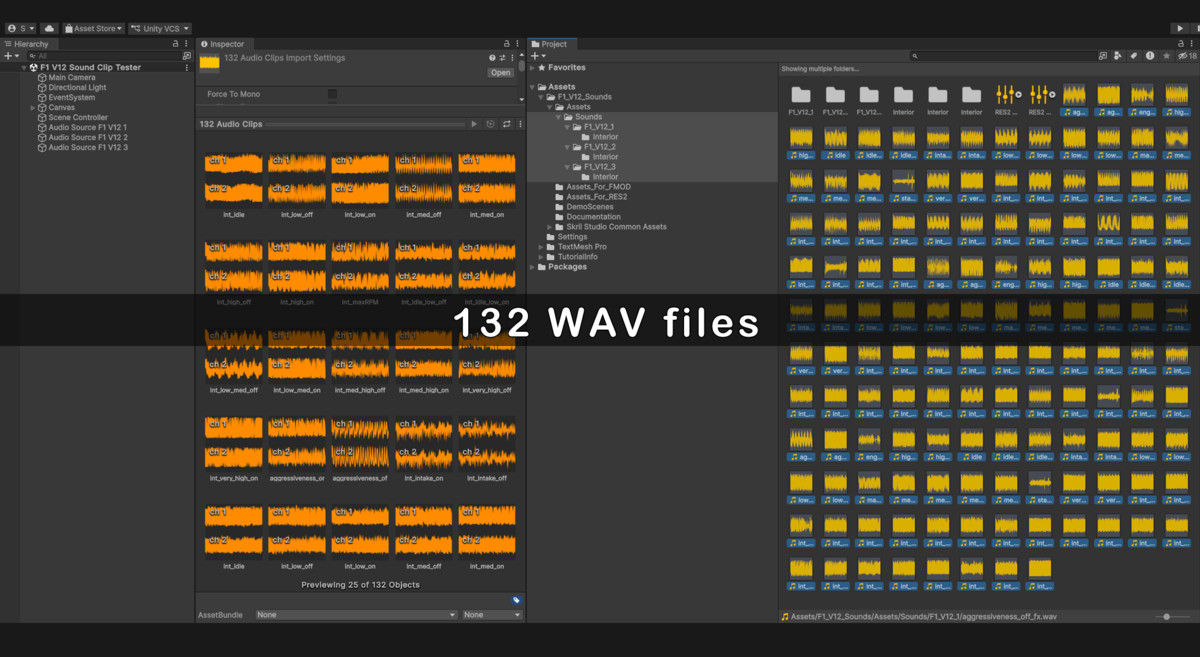
Task: Select the DemoScenes folder
Action: pos(590,207)
